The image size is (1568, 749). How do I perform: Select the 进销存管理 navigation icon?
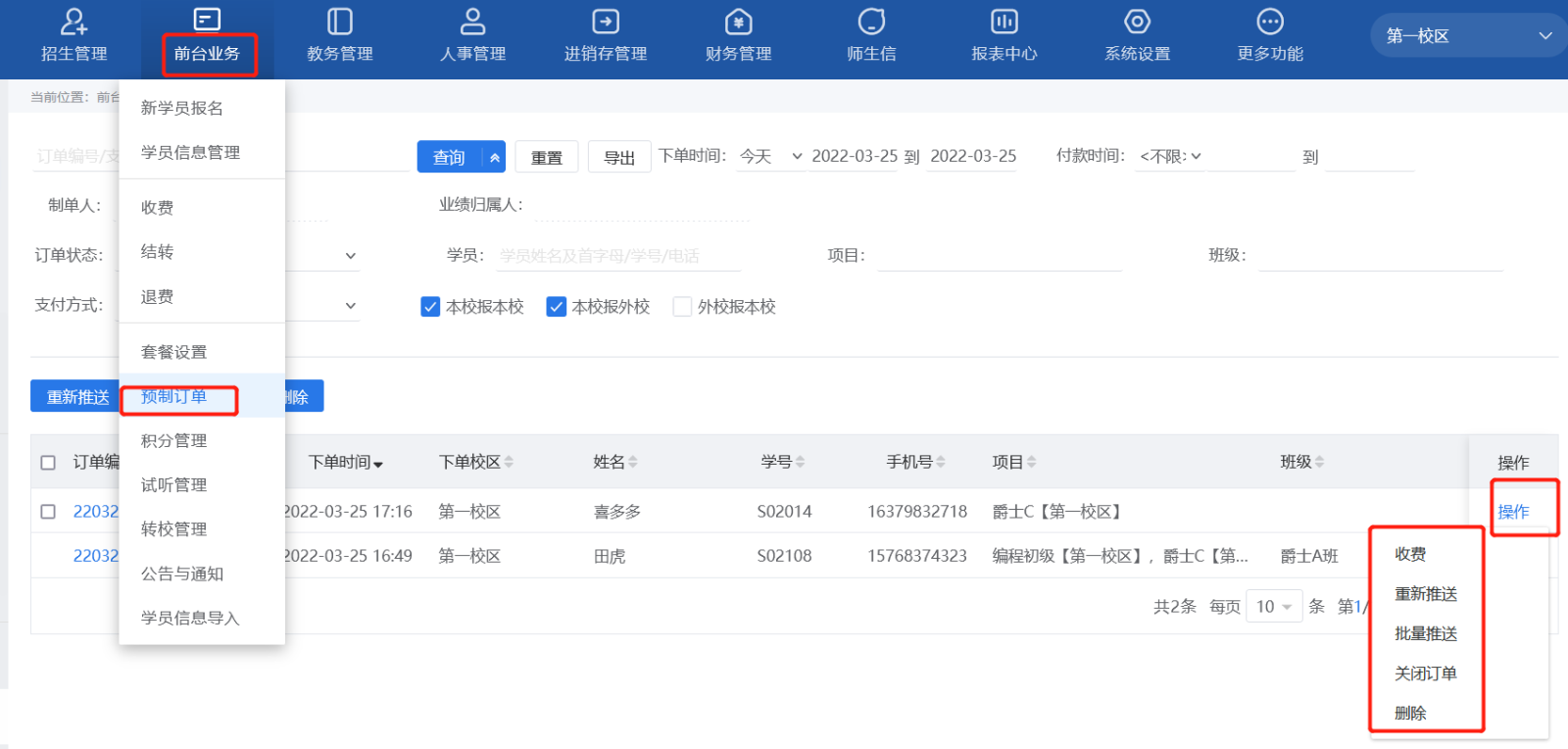click(605, 23)
